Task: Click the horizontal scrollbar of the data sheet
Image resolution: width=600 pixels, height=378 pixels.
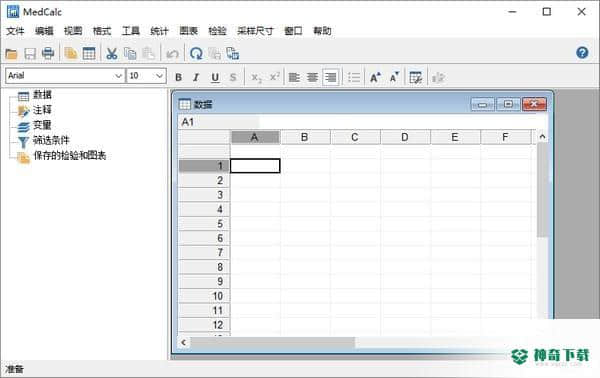Action: point(272,342)
